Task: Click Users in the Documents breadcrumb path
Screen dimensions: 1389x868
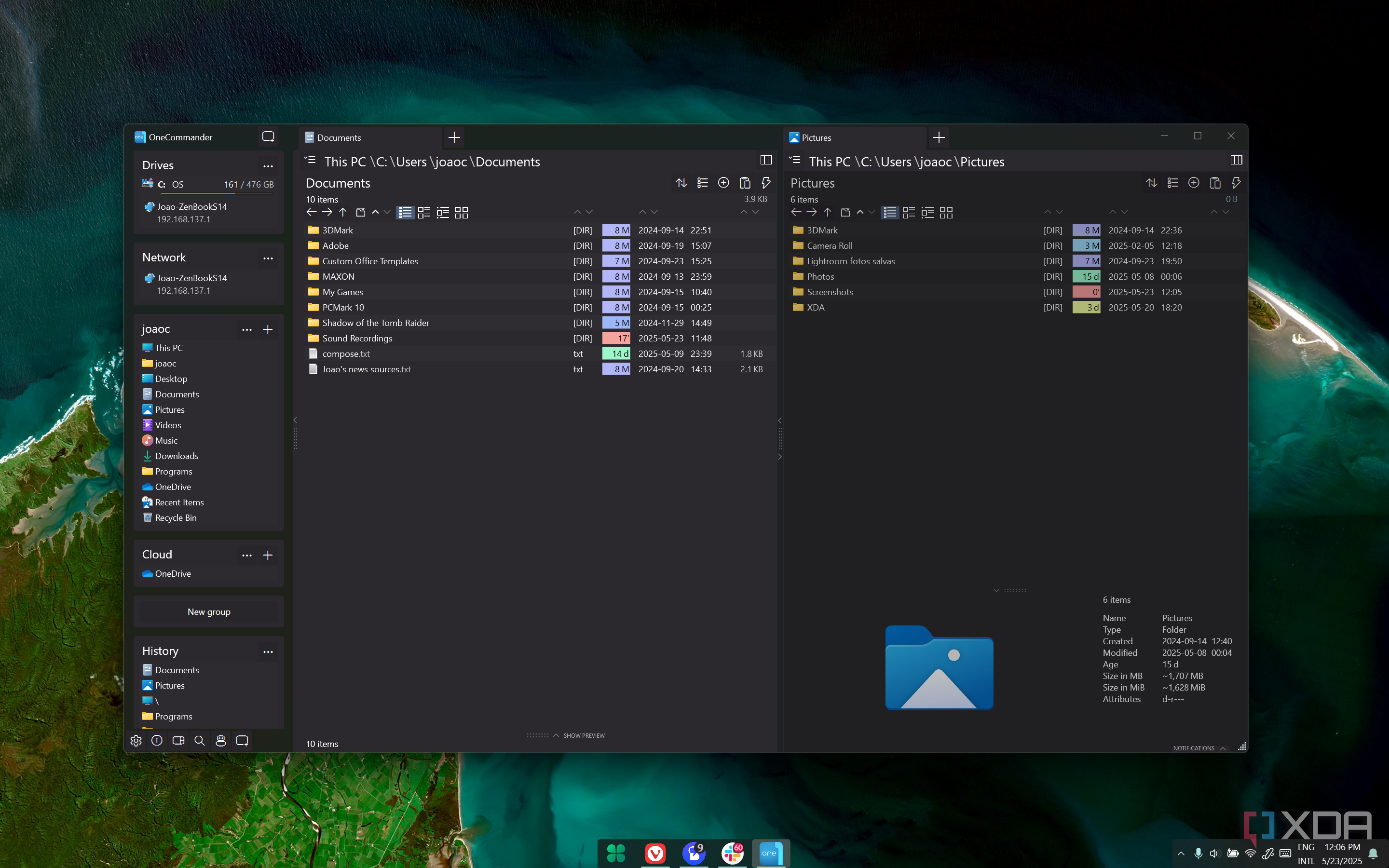Action: coord(411,162)
